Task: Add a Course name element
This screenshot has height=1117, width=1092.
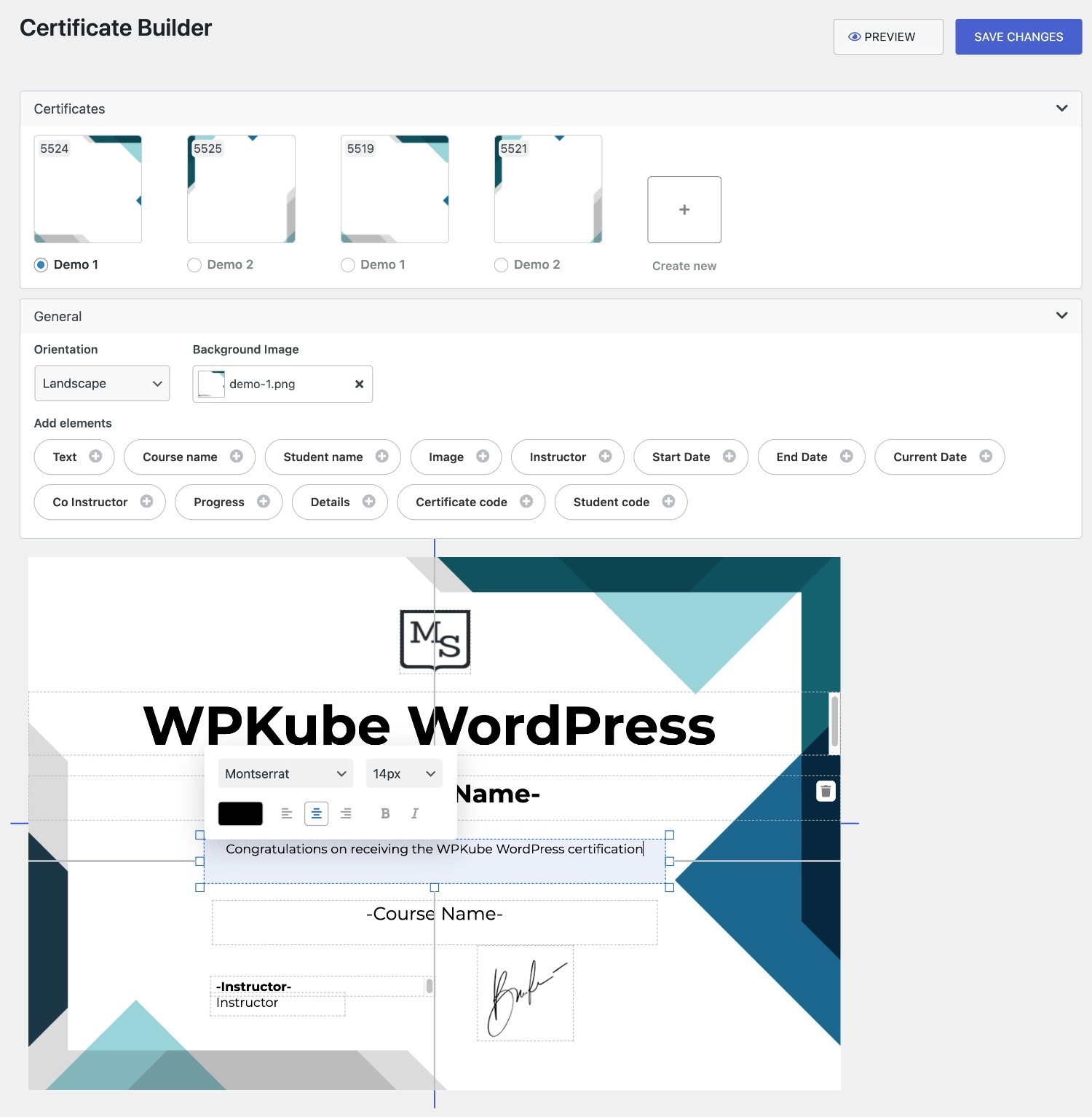Action: [x=189, y=457]
